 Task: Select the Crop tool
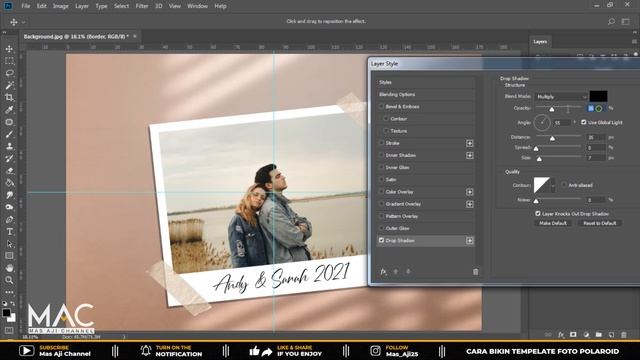[x=9, y=98]
